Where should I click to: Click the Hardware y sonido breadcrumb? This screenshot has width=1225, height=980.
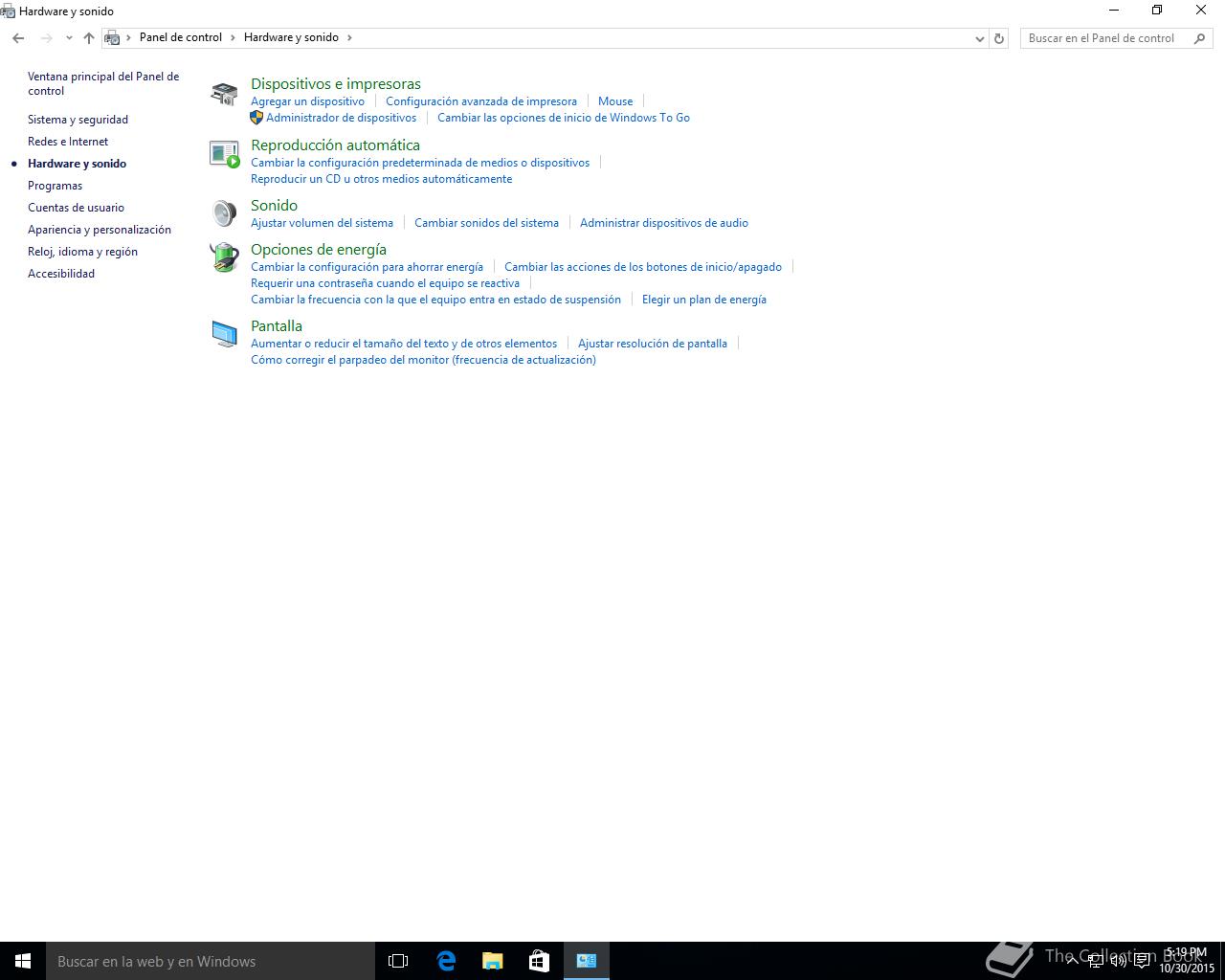click(291, 37)
